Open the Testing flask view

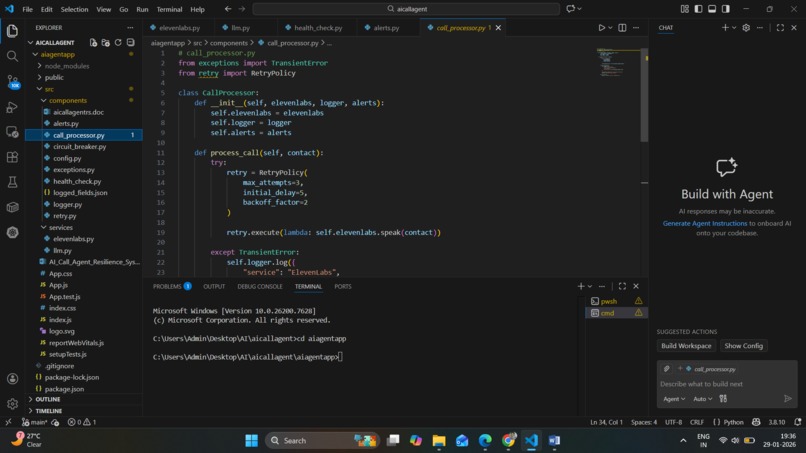click(12, 182)
